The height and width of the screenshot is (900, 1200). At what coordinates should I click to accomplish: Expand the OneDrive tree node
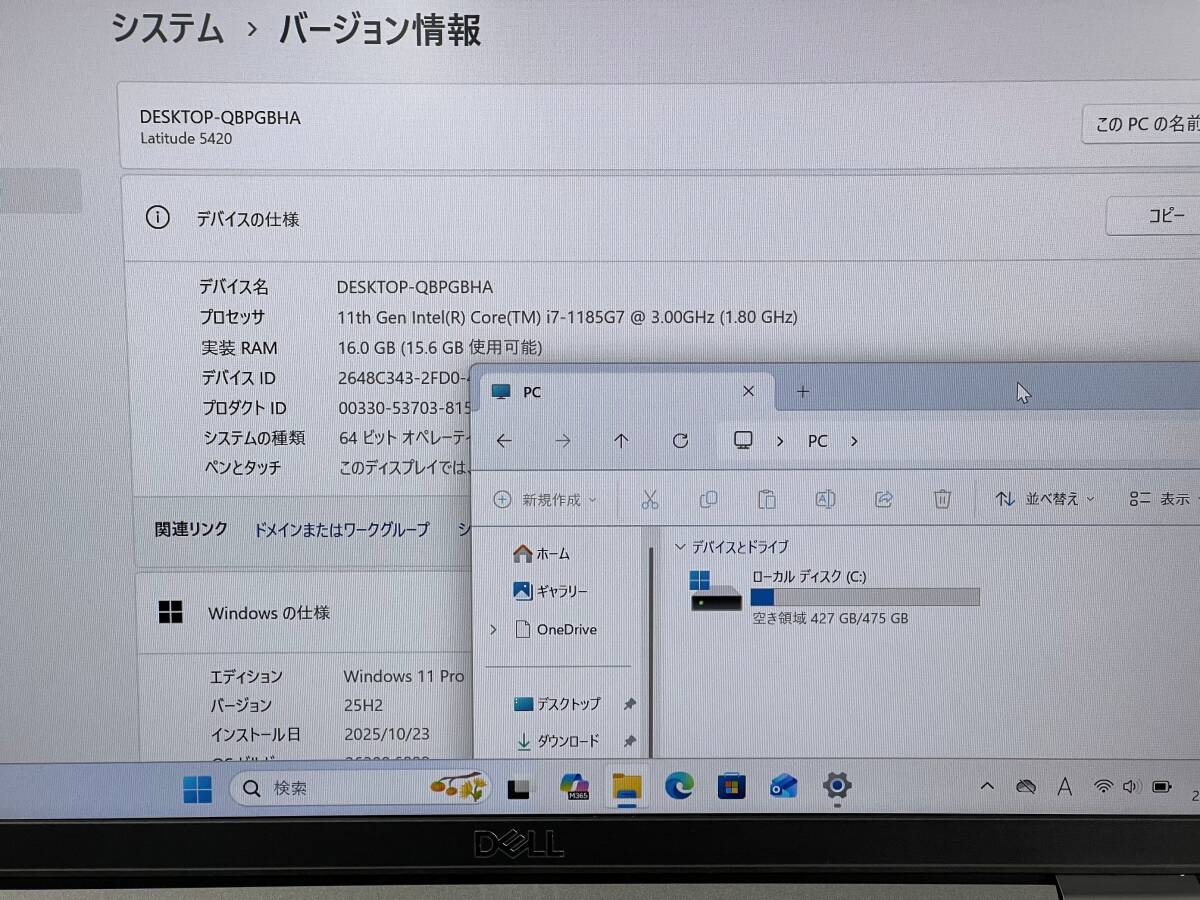point(493,629)
